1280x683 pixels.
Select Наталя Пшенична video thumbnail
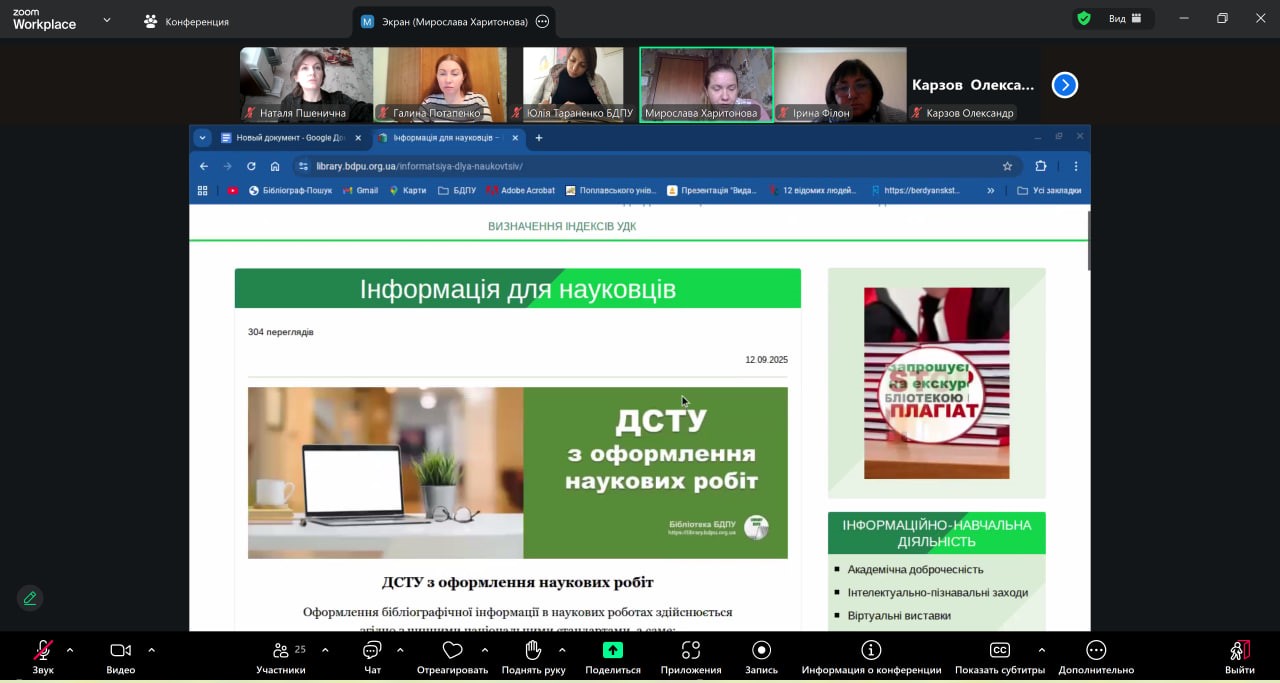[x=306, y=84]
